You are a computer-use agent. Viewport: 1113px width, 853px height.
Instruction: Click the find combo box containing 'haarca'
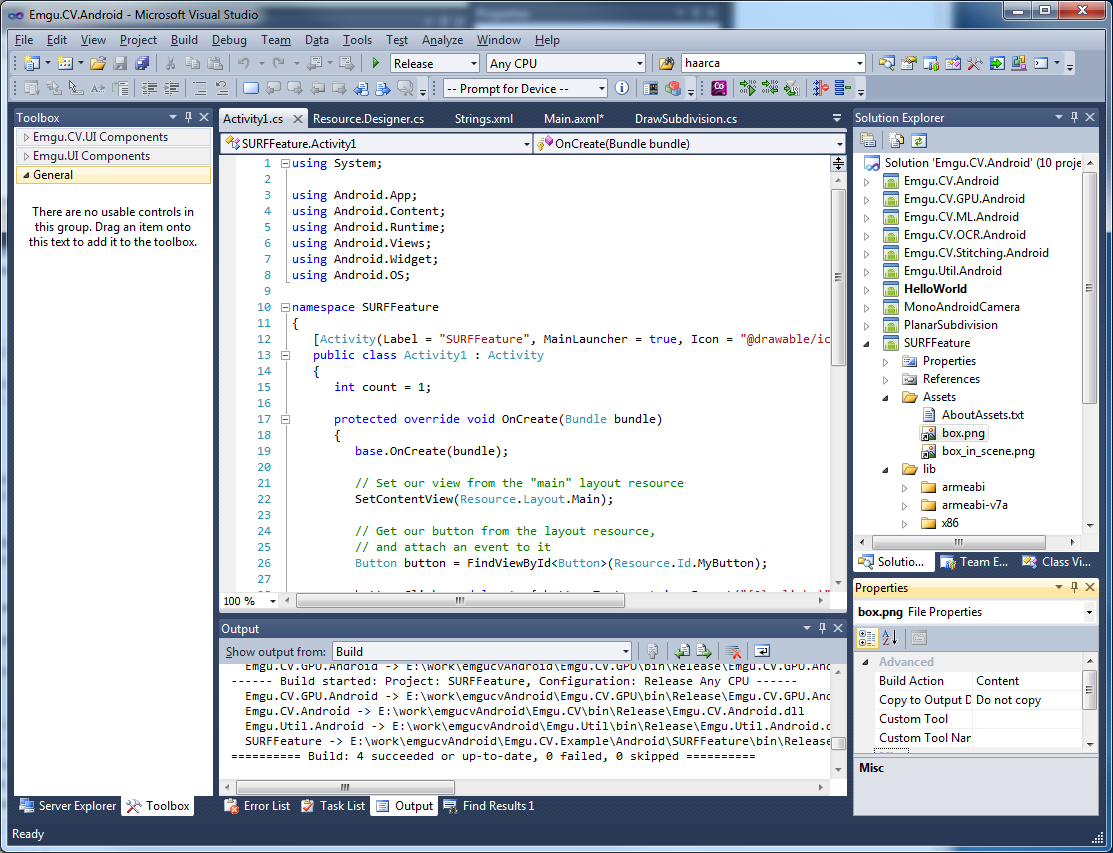coord(773,63)
